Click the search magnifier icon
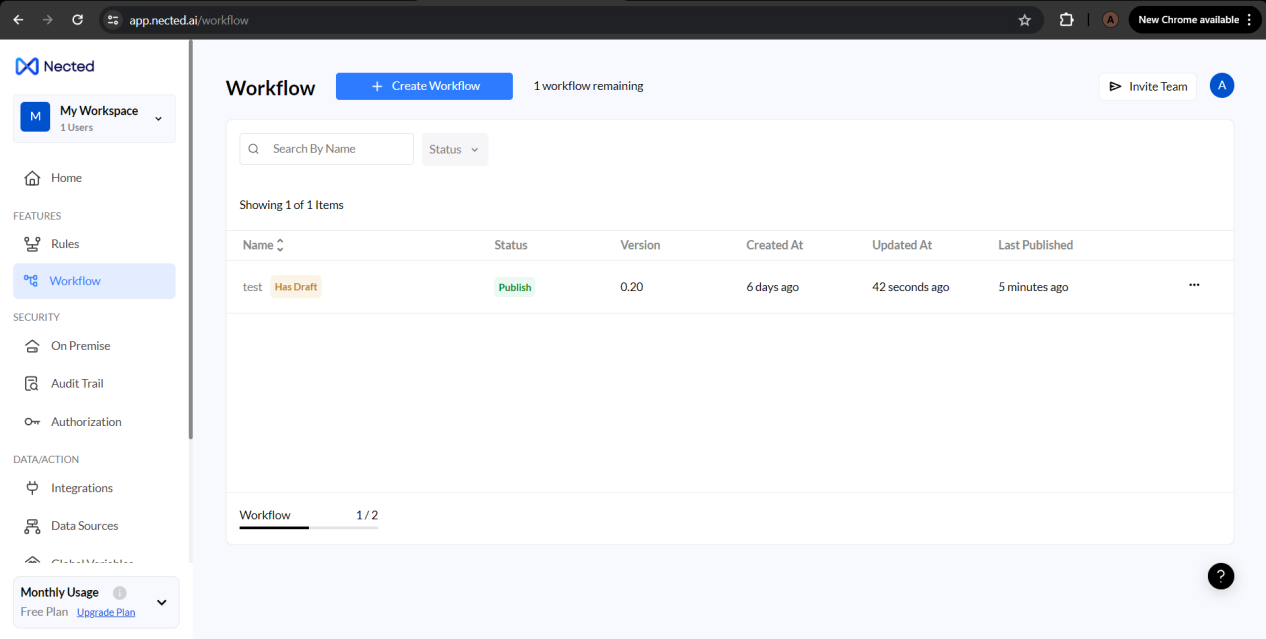Viewport: 1266px width, 639px height. [x=254, y=149]
